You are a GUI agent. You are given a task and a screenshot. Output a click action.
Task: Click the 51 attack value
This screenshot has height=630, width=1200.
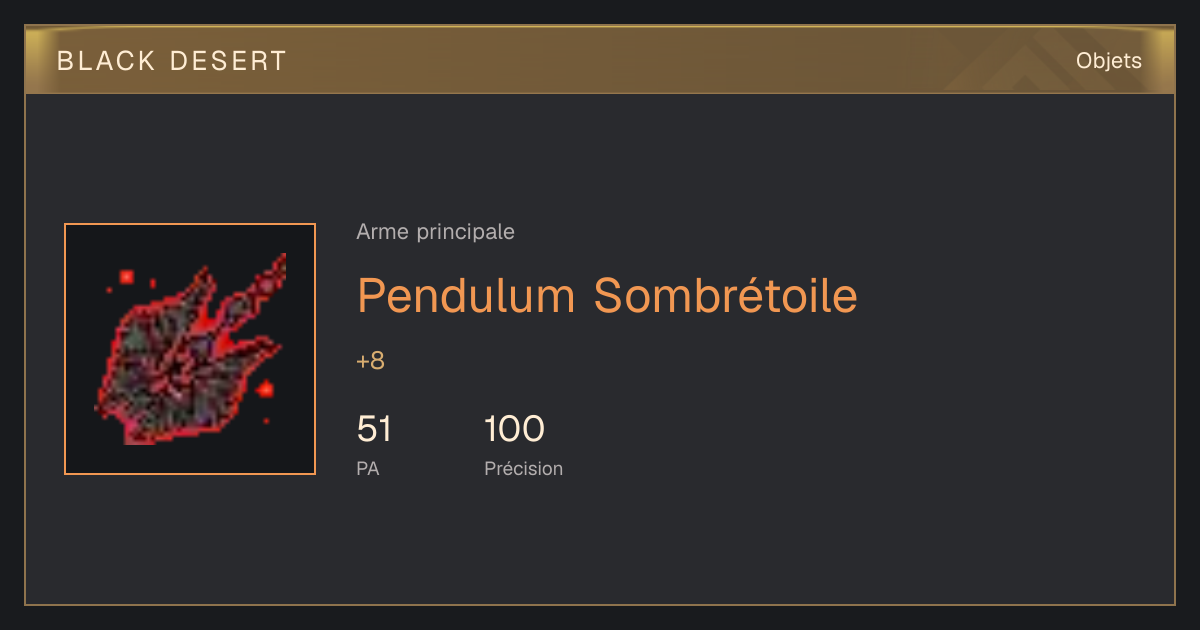[x=374, y=429]
